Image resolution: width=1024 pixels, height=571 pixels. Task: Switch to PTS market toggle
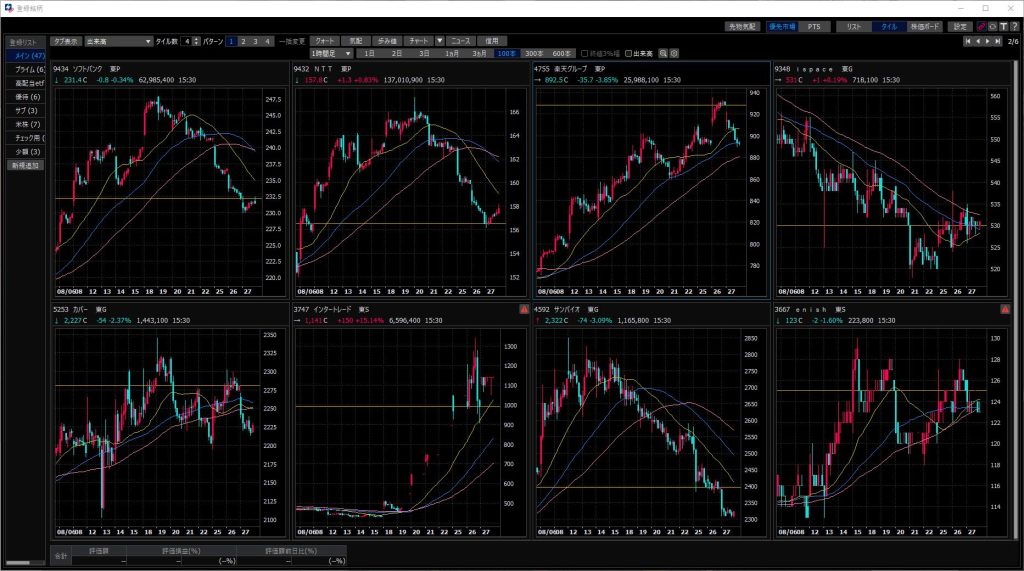[x=813, y=26]
